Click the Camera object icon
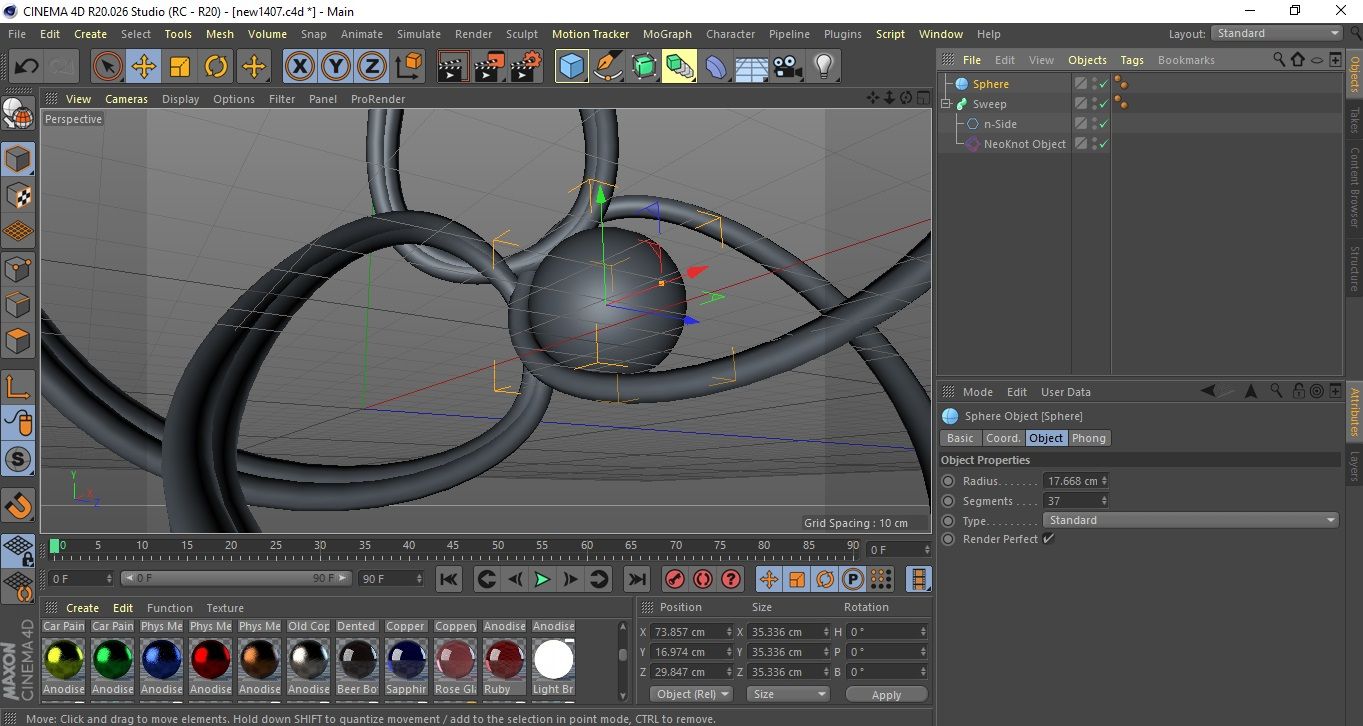The height and width of the screenshot is (726, 1363). click(788, 67)
